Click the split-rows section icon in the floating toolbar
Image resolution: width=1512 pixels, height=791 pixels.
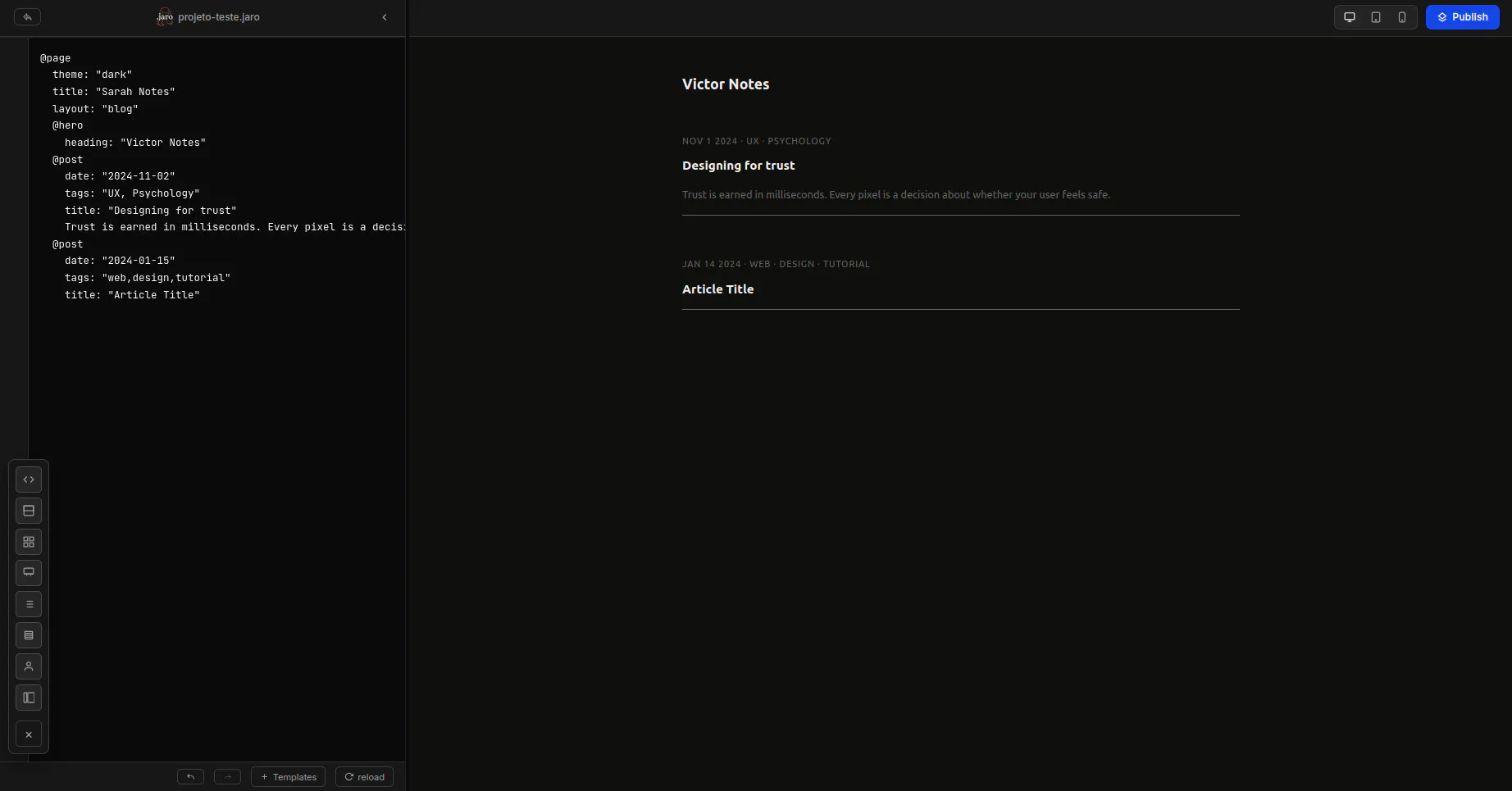[29, 511]
